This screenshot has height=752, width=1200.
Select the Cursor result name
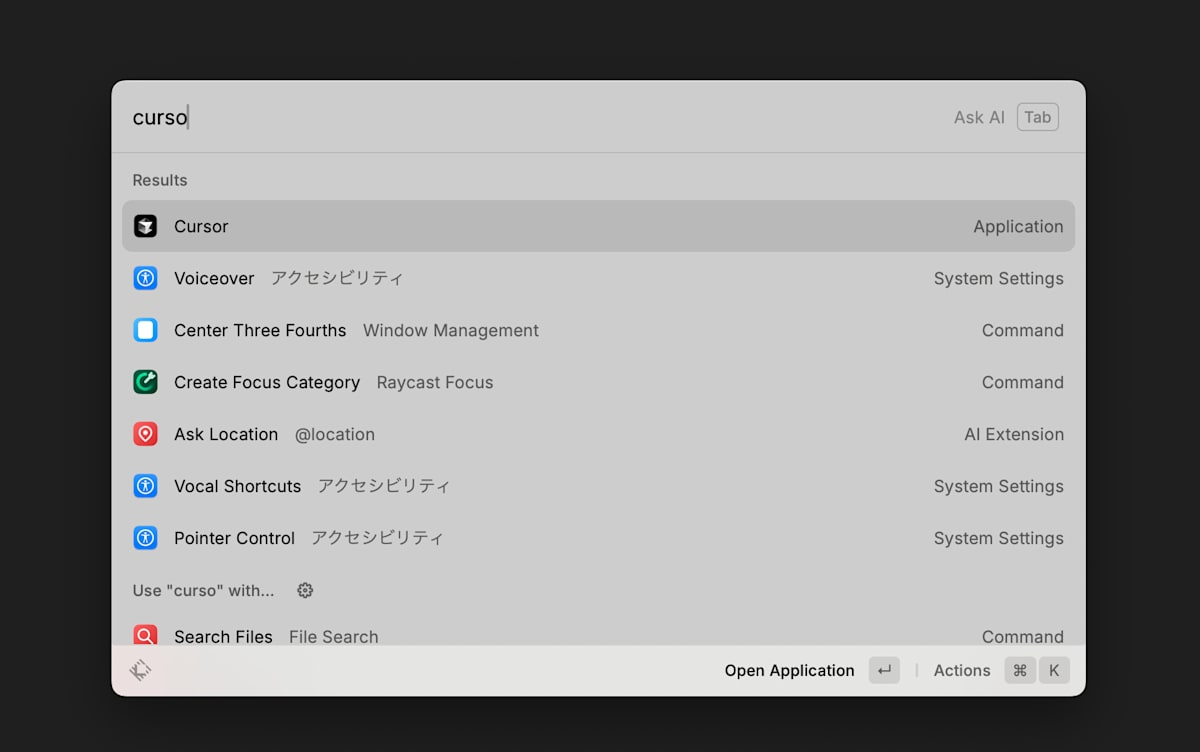201,226
